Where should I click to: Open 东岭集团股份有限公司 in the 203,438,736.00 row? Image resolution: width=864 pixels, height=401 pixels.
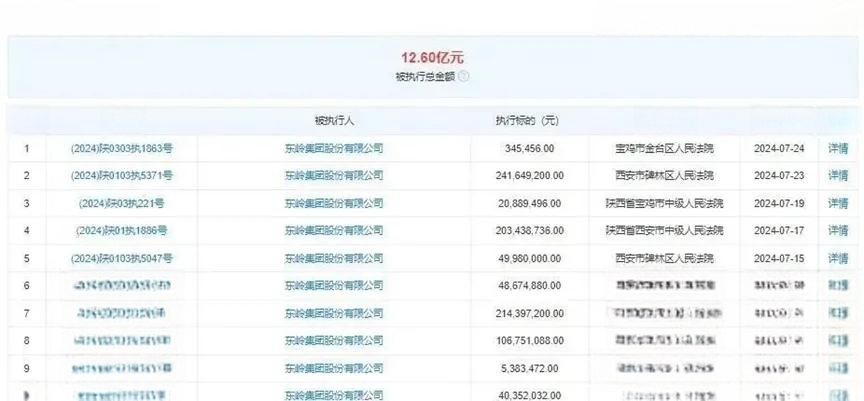click(334, 231)
